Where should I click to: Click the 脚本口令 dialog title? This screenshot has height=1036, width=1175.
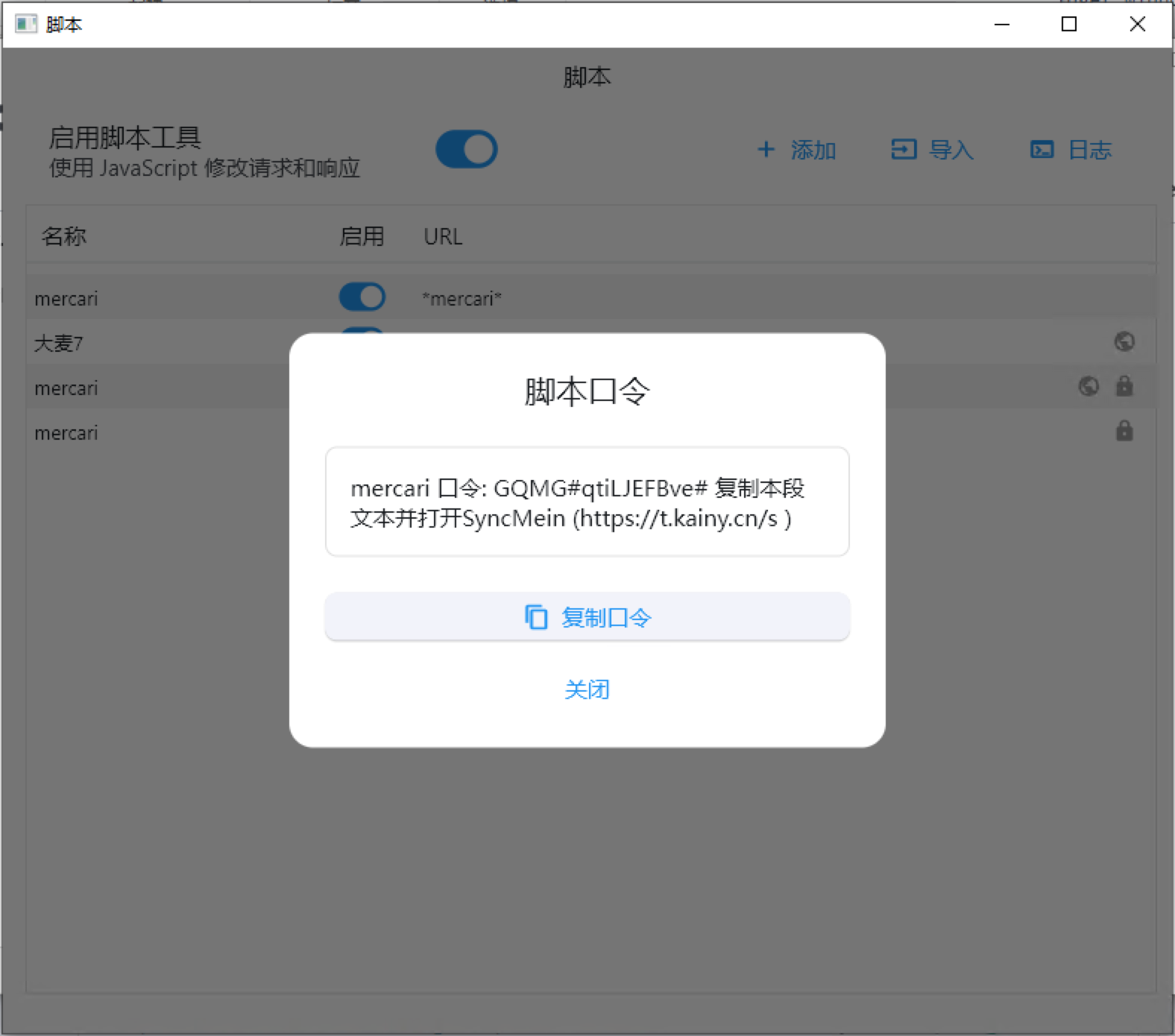coord(587,391)
